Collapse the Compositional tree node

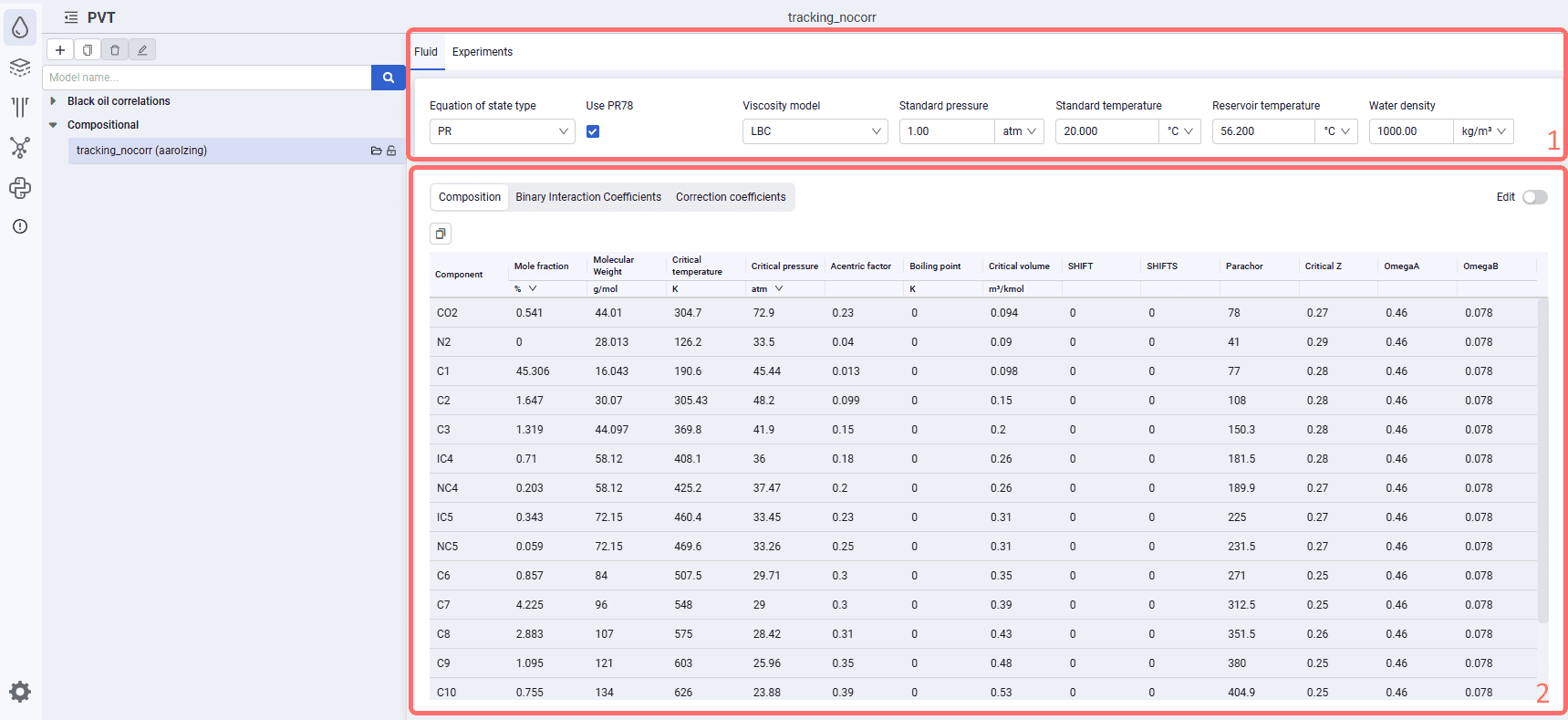tap(53, 125)
